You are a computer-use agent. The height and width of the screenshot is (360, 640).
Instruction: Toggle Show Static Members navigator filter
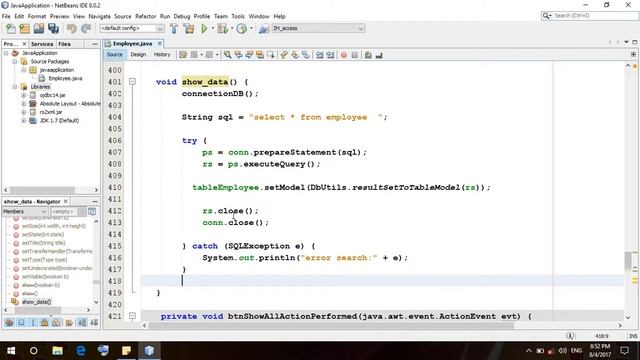33,322
